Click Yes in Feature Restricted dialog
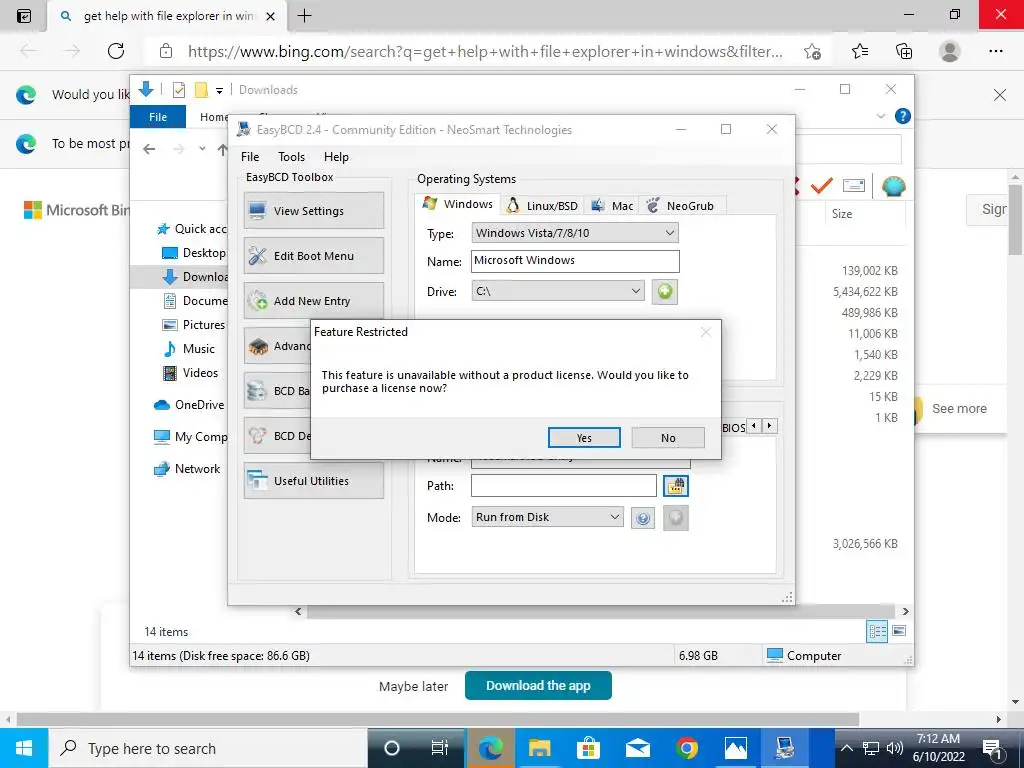The width and height of the screenshot is (1024, 768). point(584,438)
